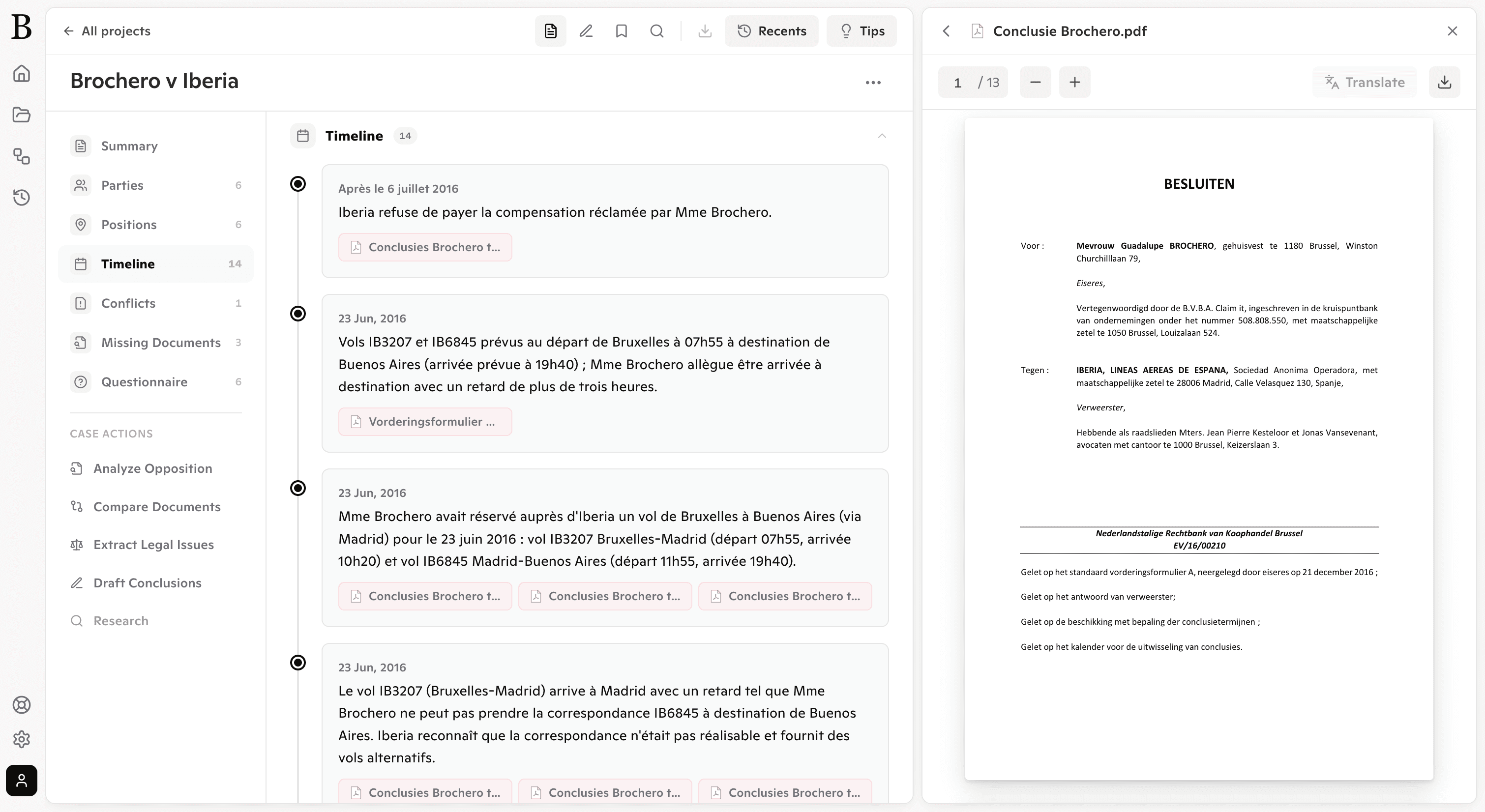Screen dimensions: 1485x812
Task: Click the bookmark icon in top toolbar
Action: pyautogui.click(x=621, y=31)
